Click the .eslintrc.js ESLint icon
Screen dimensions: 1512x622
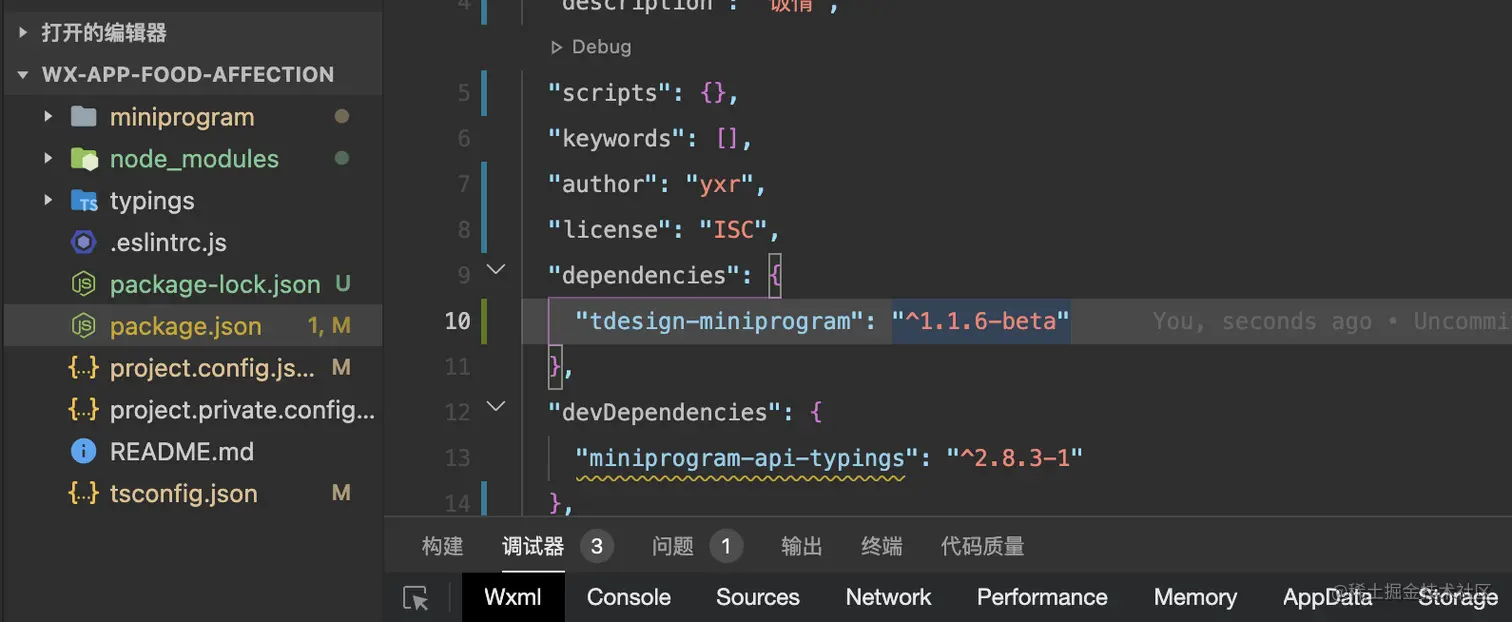pyautogui.click(x=84, y=243)
